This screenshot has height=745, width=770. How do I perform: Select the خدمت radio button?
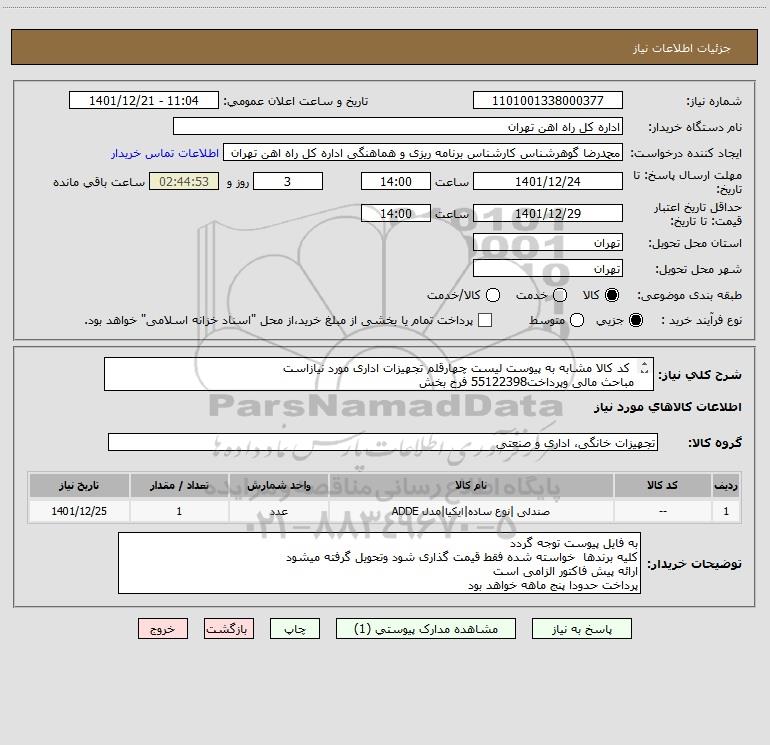560,295
